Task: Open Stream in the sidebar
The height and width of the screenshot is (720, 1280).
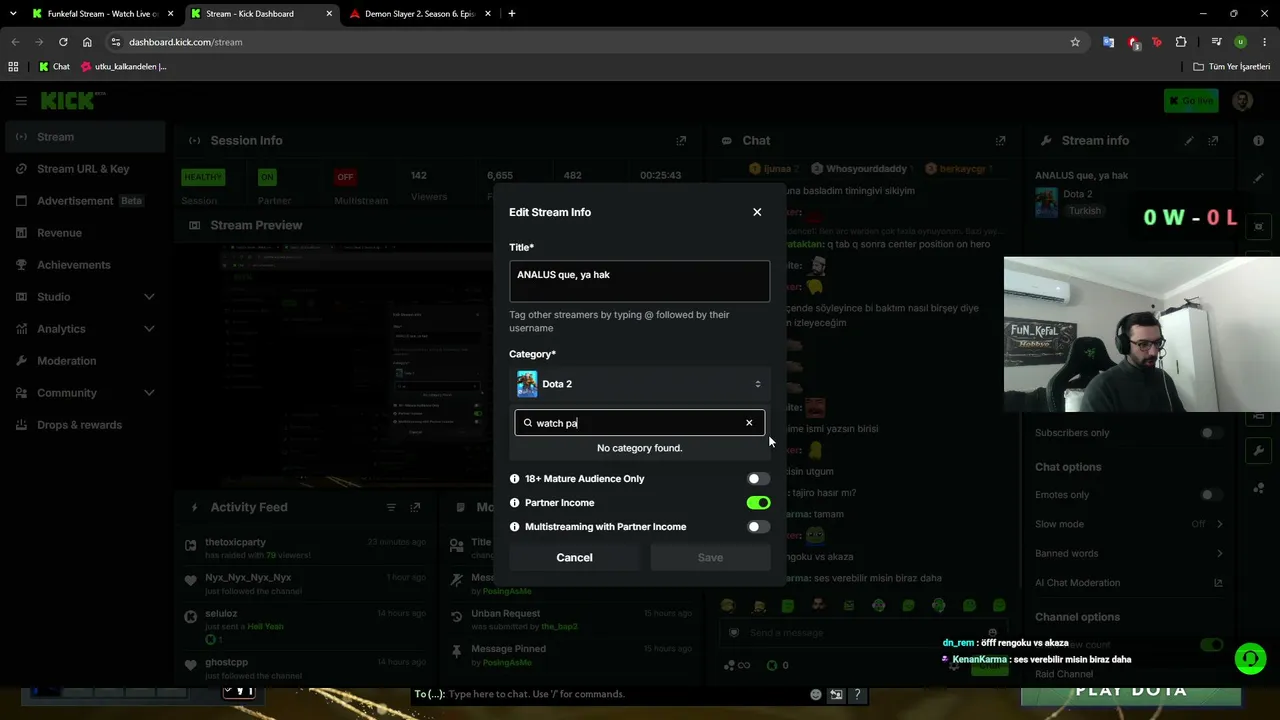Action: coord(84,137)
